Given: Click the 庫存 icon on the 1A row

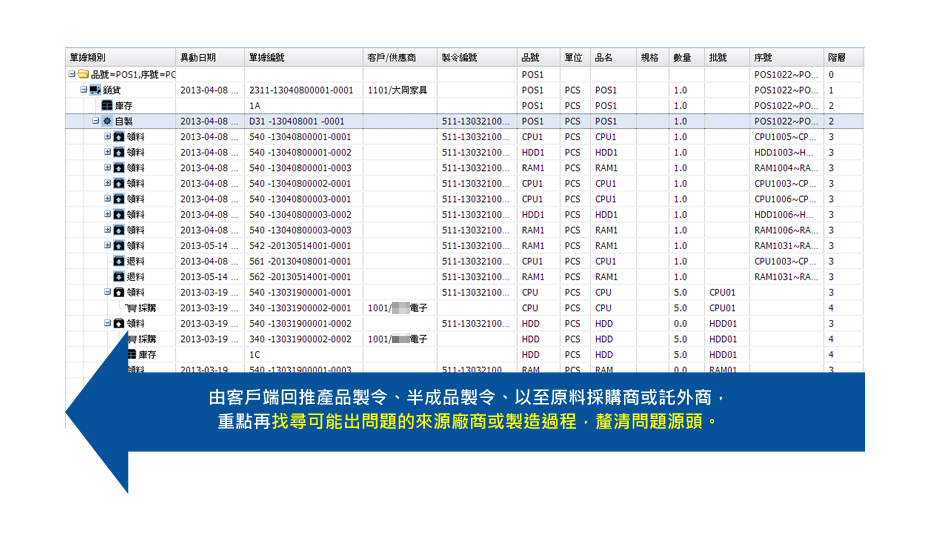Looking at the screenshot, I should tap(107, 106).
